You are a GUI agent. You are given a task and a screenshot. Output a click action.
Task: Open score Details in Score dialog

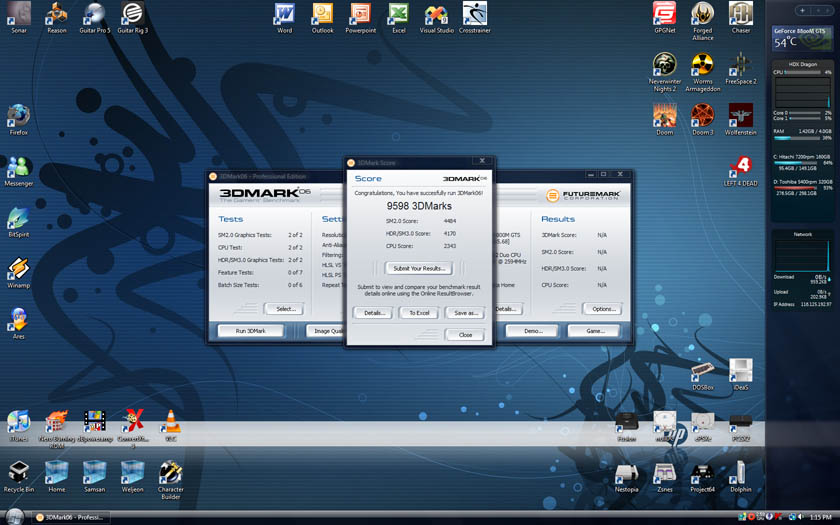point(373,313)
